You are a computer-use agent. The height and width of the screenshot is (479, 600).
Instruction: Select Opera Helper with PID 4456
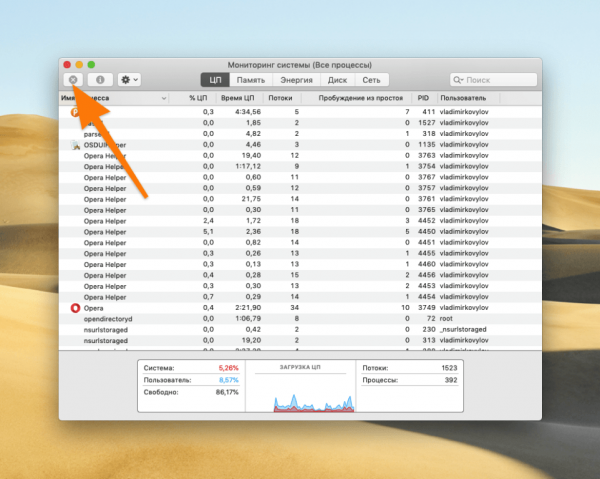300,275
